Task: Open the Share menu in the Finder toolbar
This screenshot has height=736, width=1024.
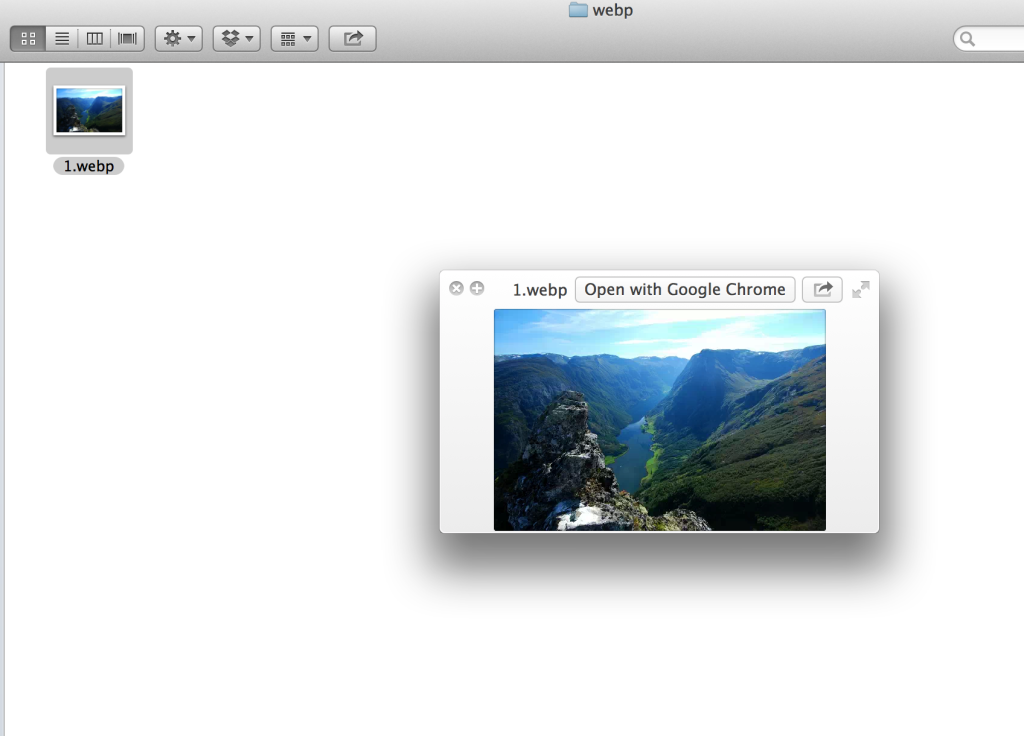Action: (352, 38)
